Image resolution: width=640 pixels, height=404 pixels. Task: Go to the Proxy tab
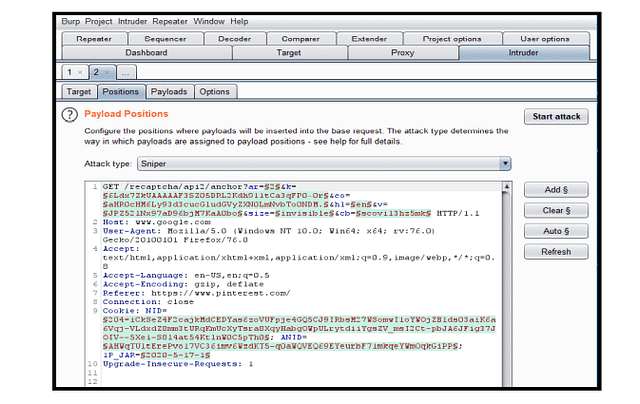coord(403,53)
